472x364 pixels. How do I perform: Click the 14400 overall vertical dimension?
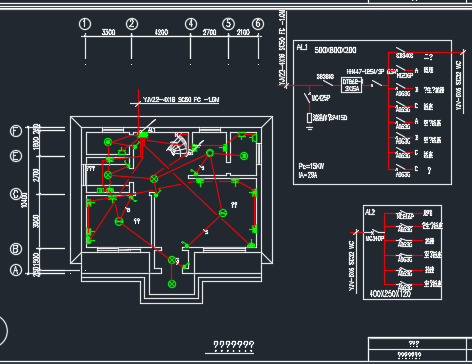point(25,200)
